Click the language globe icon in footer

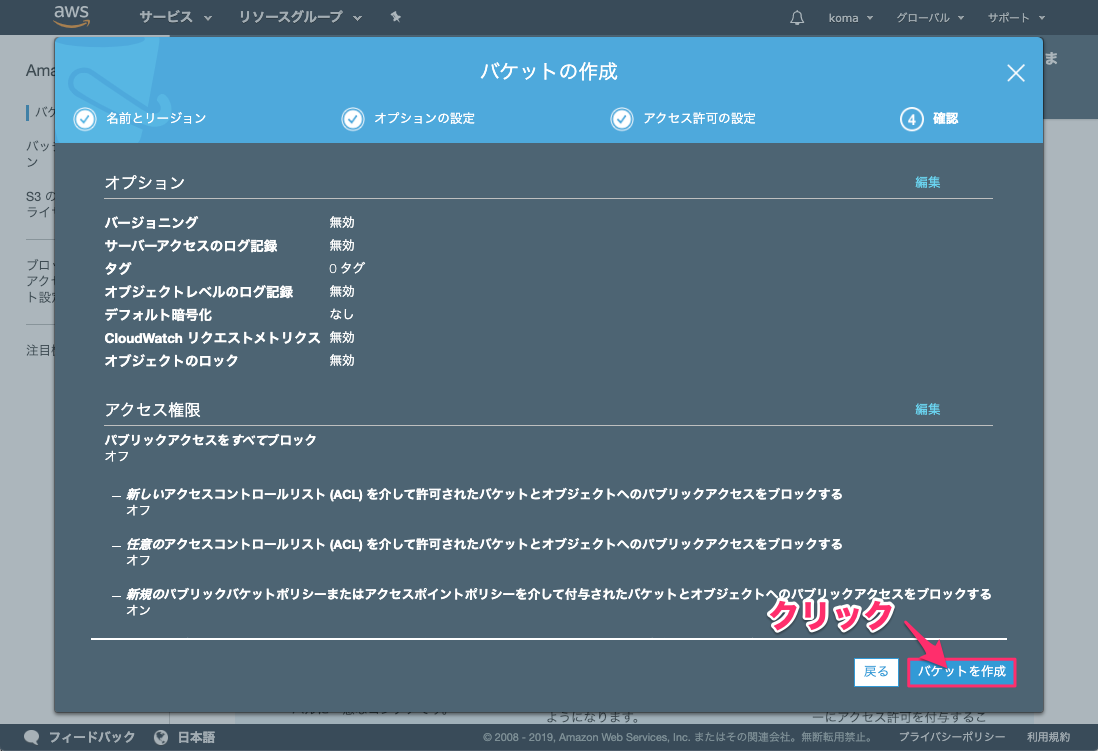click(x=161, y=738)
